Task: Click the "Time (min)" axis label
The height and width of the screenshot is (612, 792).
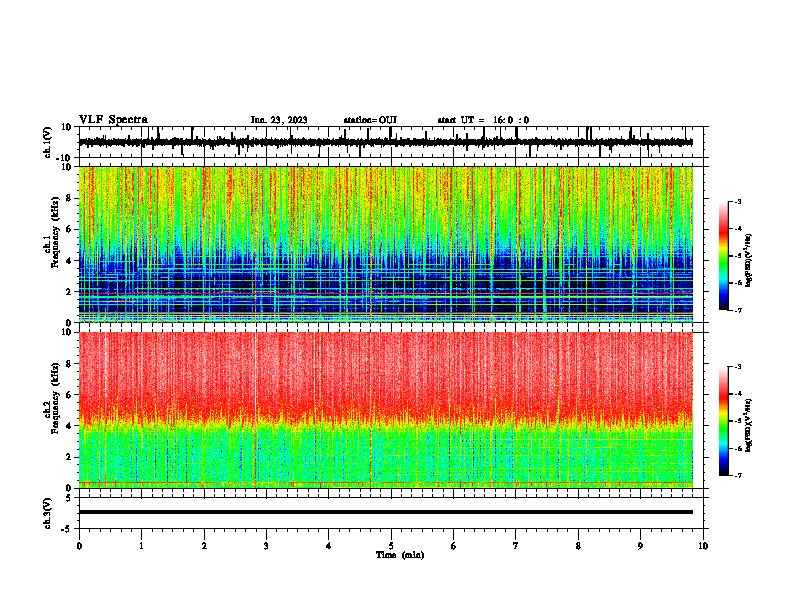Action: [400, 555]
